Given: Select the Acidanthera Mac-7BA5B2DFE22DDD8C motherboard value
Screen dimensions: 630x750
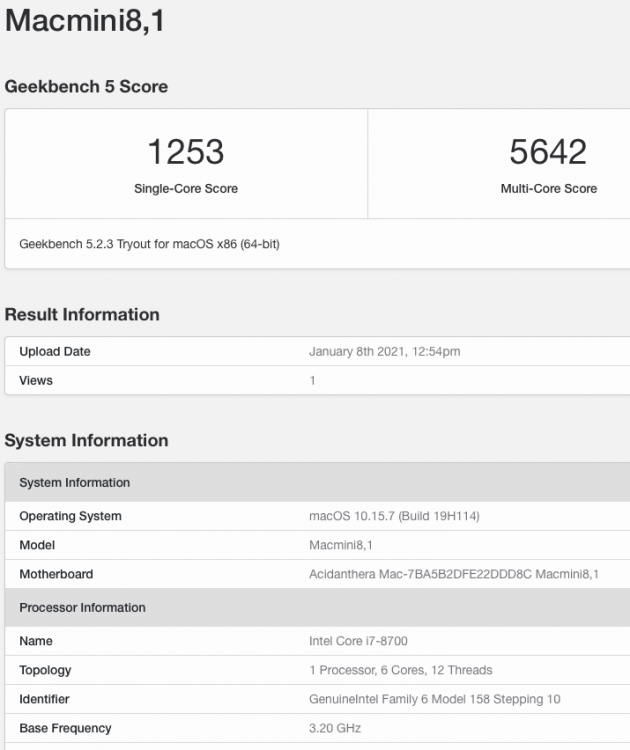Looking at the screenshot, I should (453, 574).
